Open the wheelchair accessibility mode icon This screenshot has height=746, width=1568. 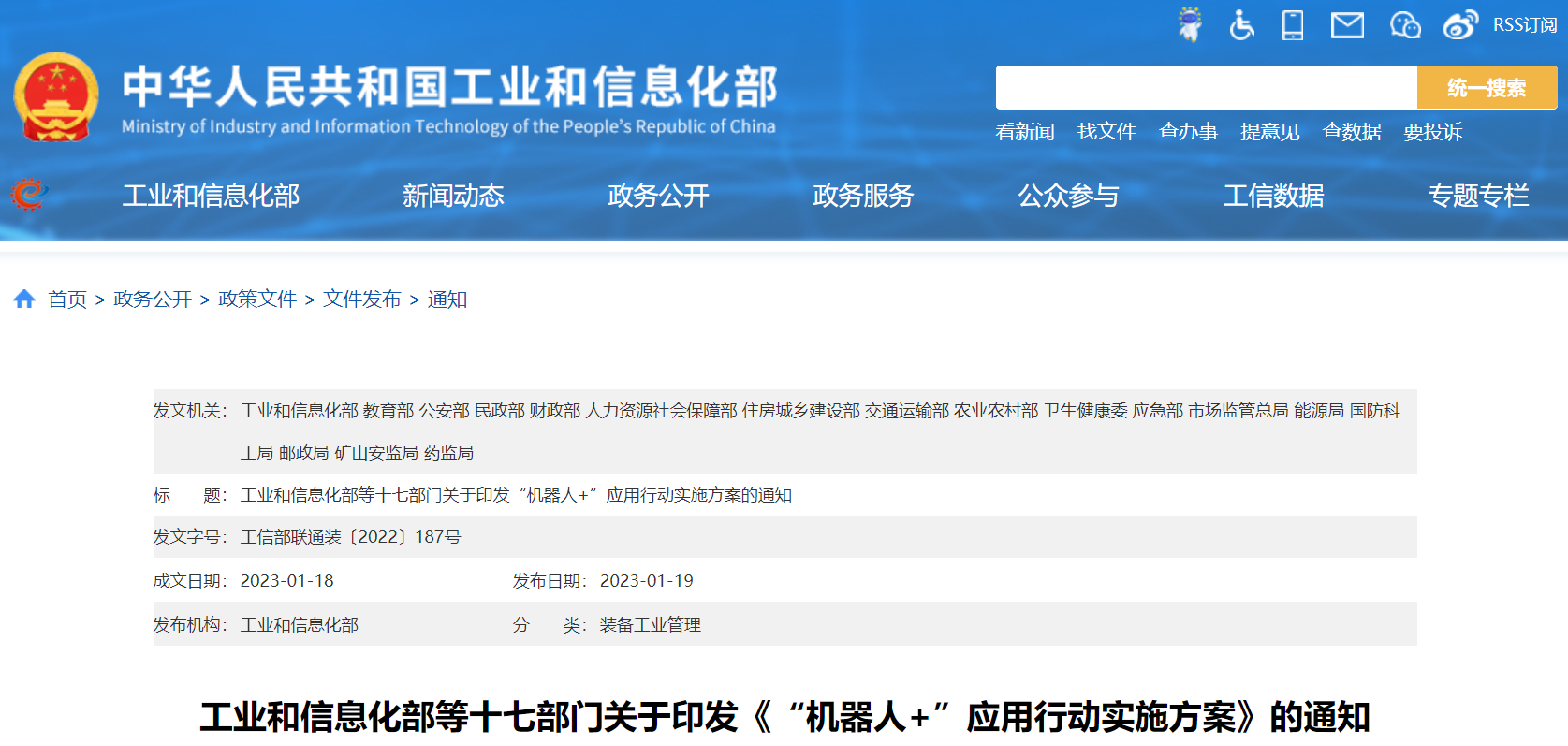[x=1241, y=25]
